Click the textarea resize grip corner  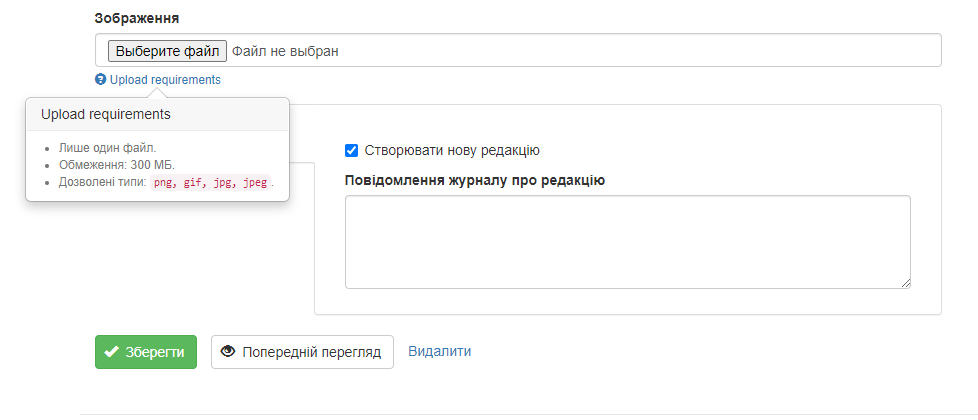pyautogui.click(x=906, y=283)
